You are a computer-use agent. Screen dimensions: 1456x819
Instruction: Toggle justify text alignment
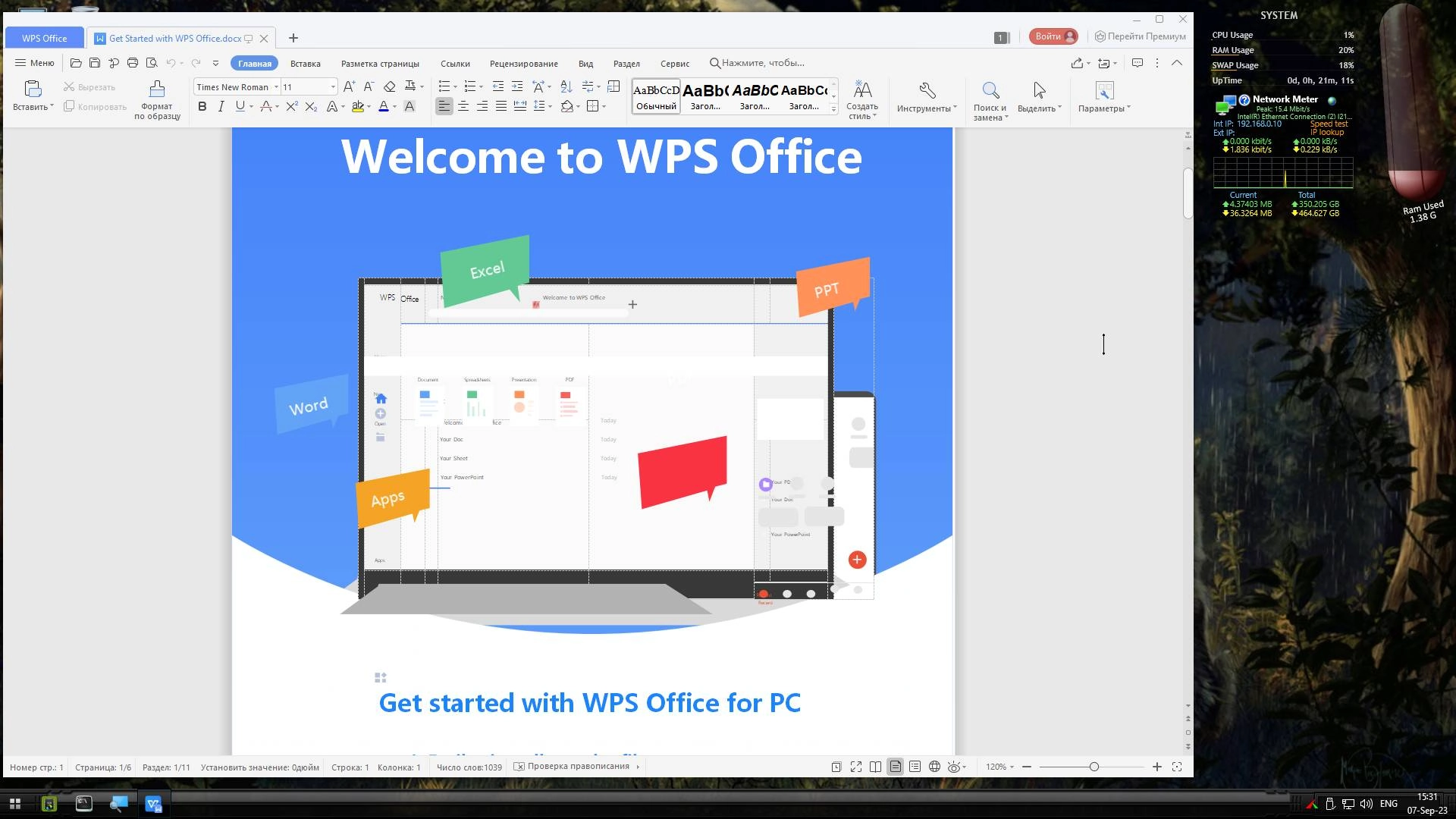501,107
